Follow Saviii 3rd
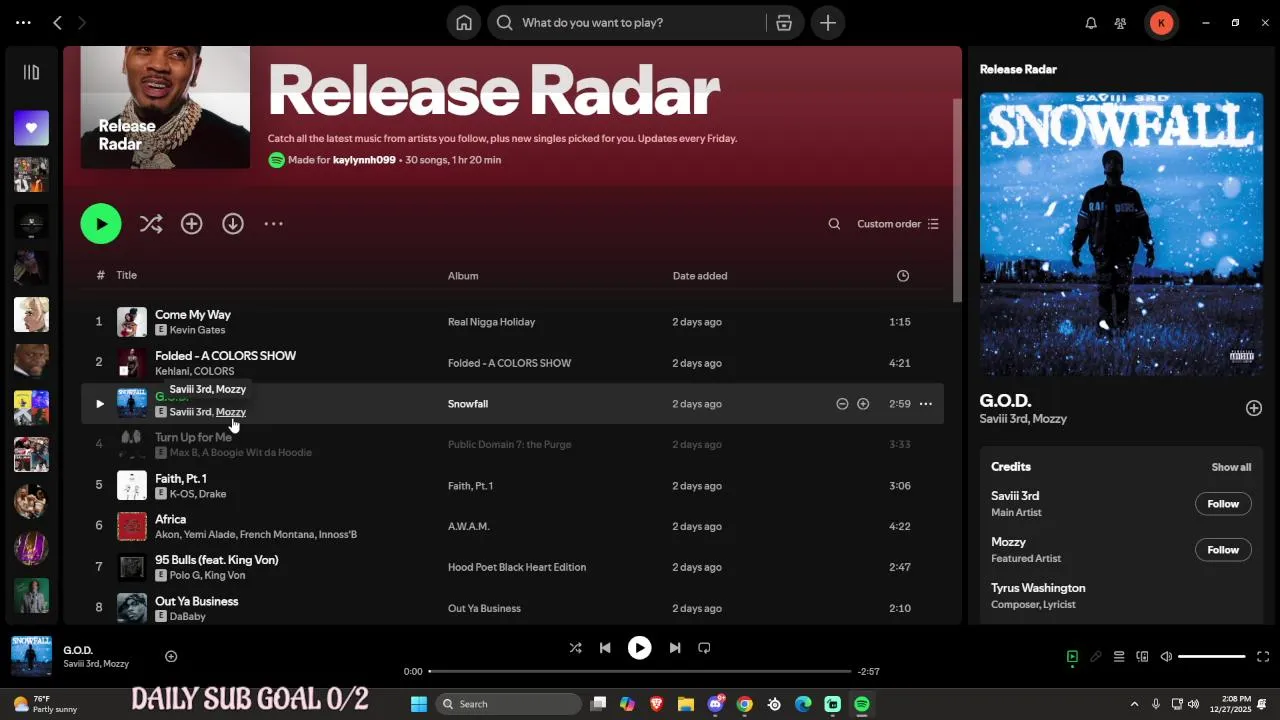Screen dimensions: 1280x720 click(x=1223, y=504)
